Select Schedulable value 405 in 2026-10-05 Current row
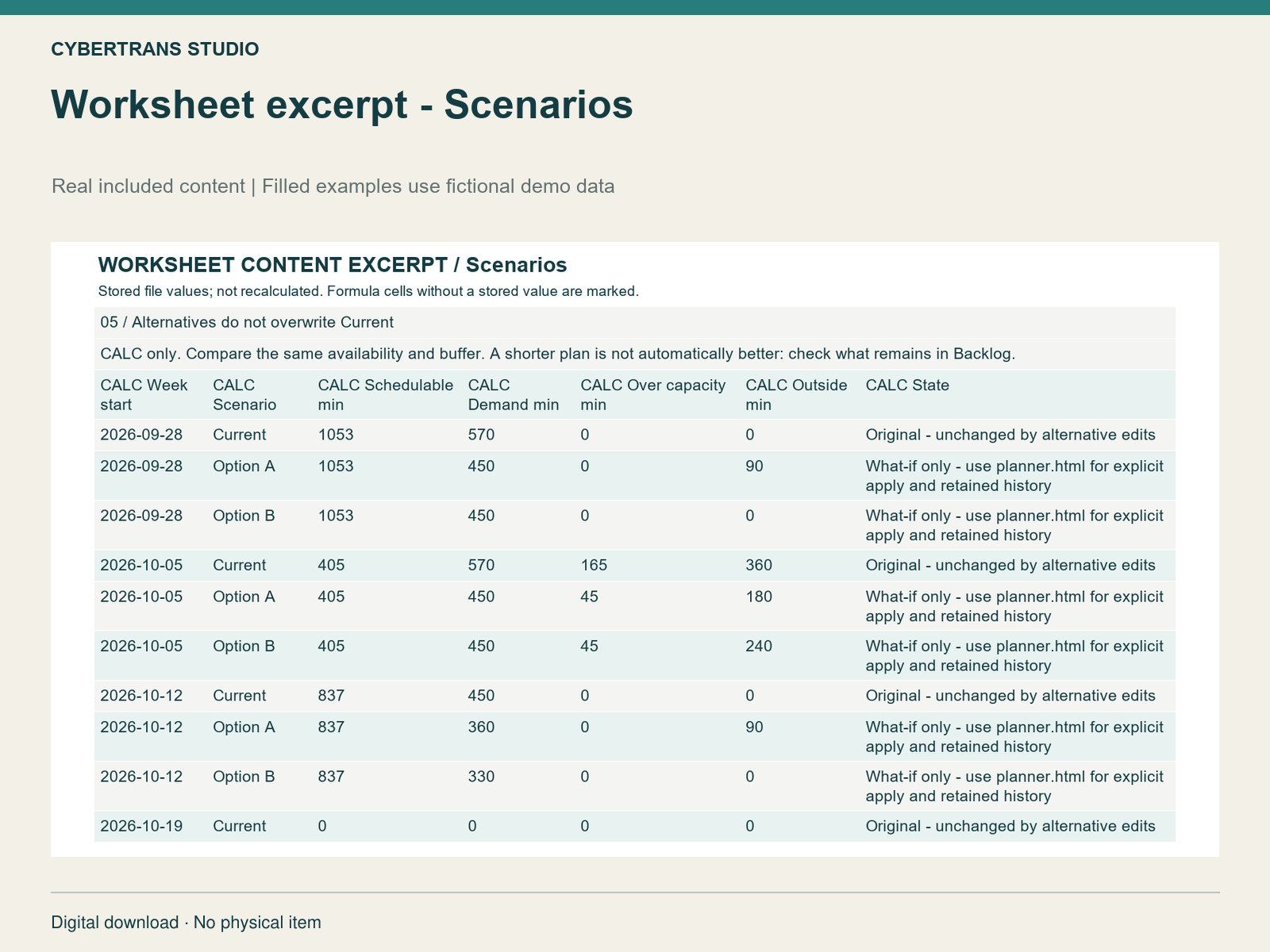1270x952 pixels. coord(331,566)
